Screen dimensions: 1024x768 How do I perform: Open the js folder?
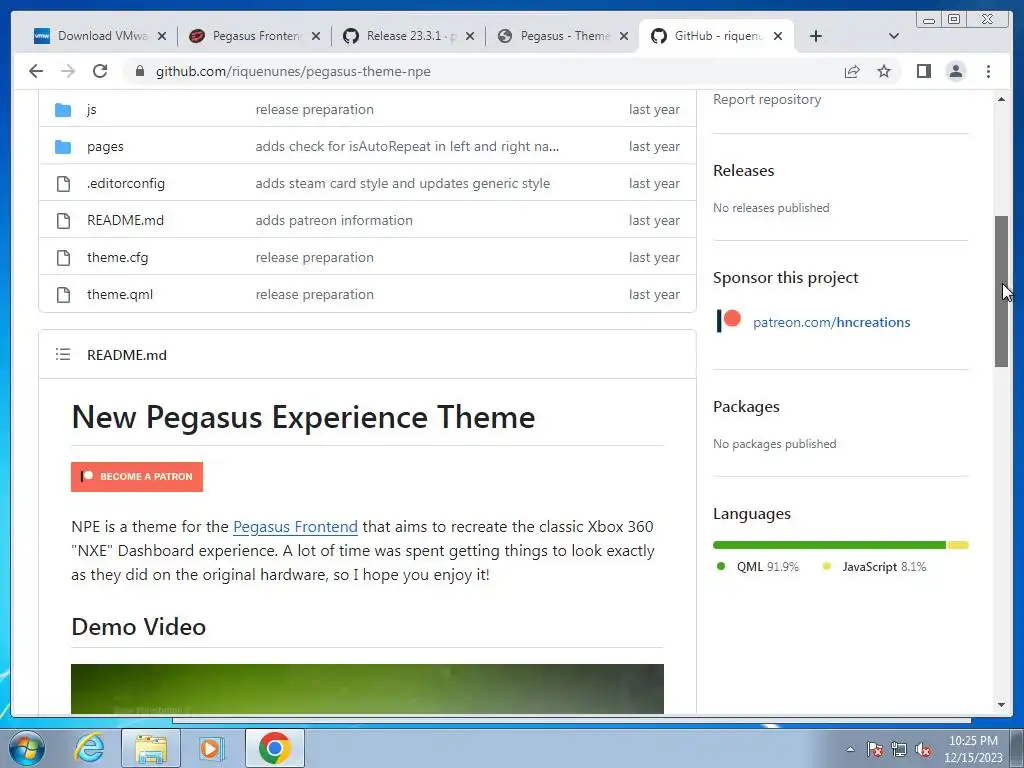coord(91,109)
